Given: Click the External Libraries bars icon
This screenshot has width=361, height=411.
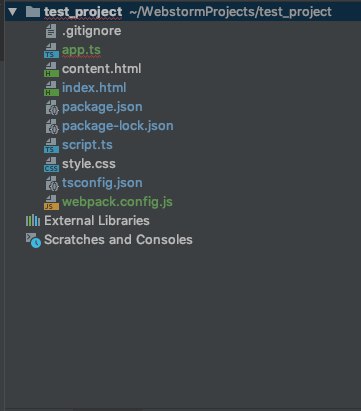Looking at the screenshot, I should [33, 221].
